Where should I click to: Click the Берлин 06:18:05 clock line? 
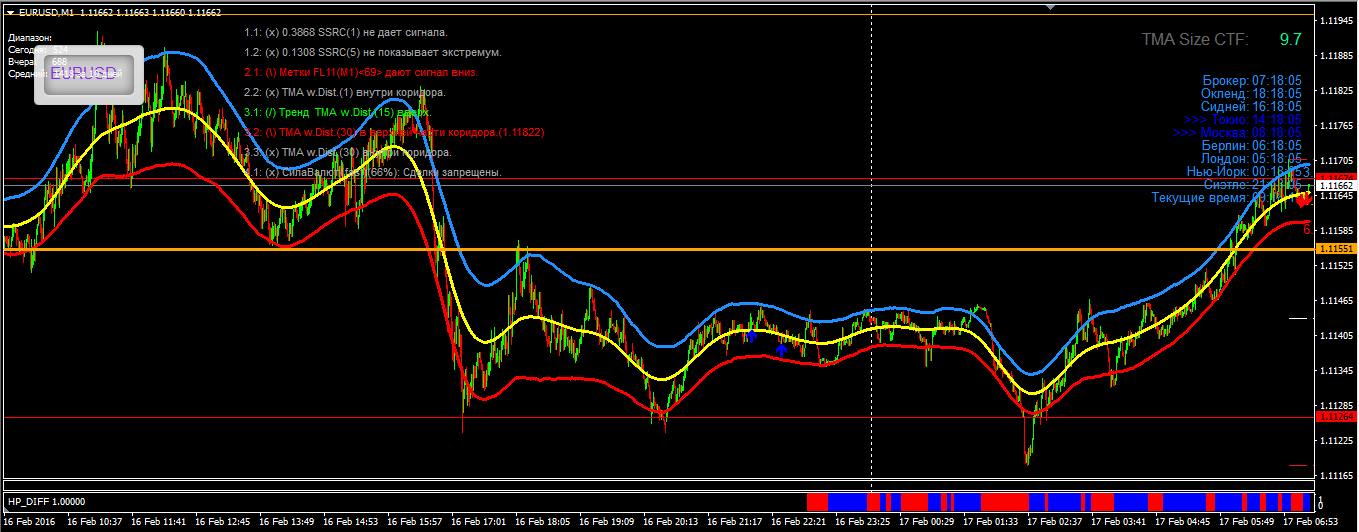pyautogui.click(x=1252, y=145)
